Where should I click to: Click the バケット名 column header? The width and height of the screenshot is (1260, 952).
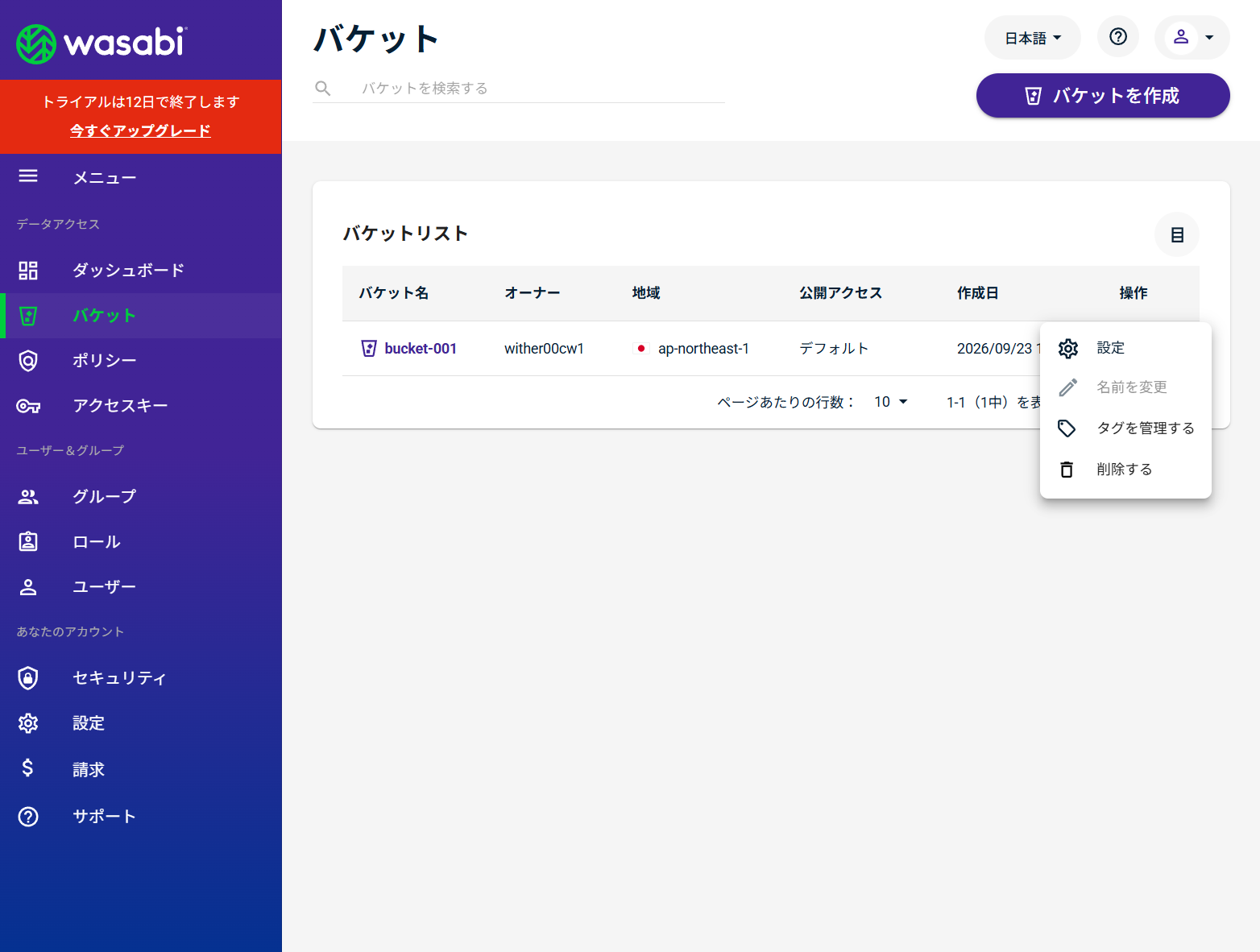pos(394,293)
